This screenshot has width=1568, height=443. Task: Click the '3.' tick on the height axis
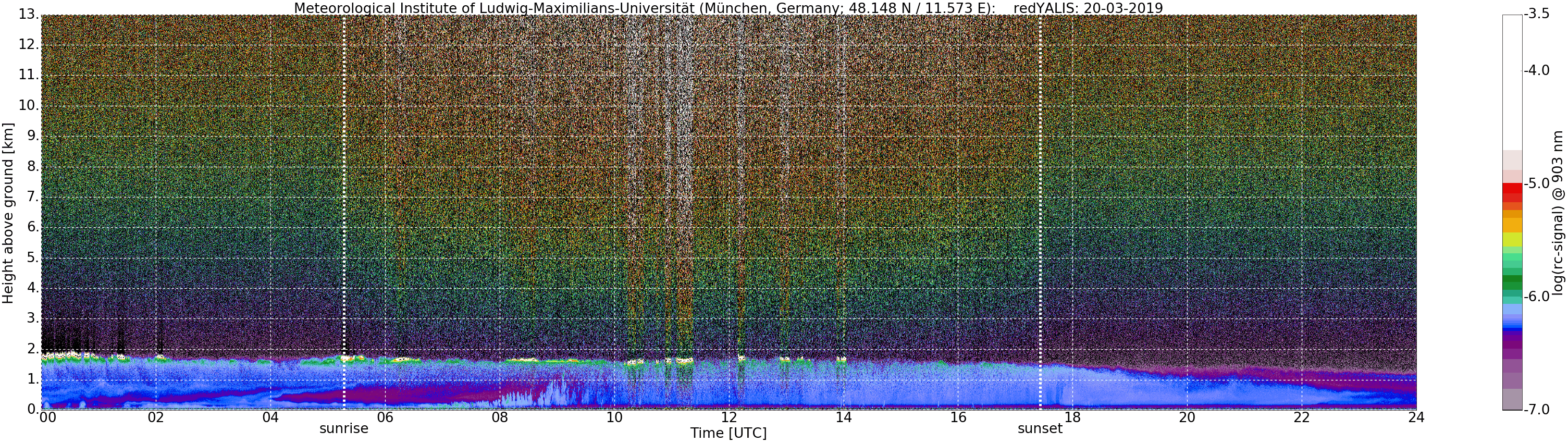33,317
